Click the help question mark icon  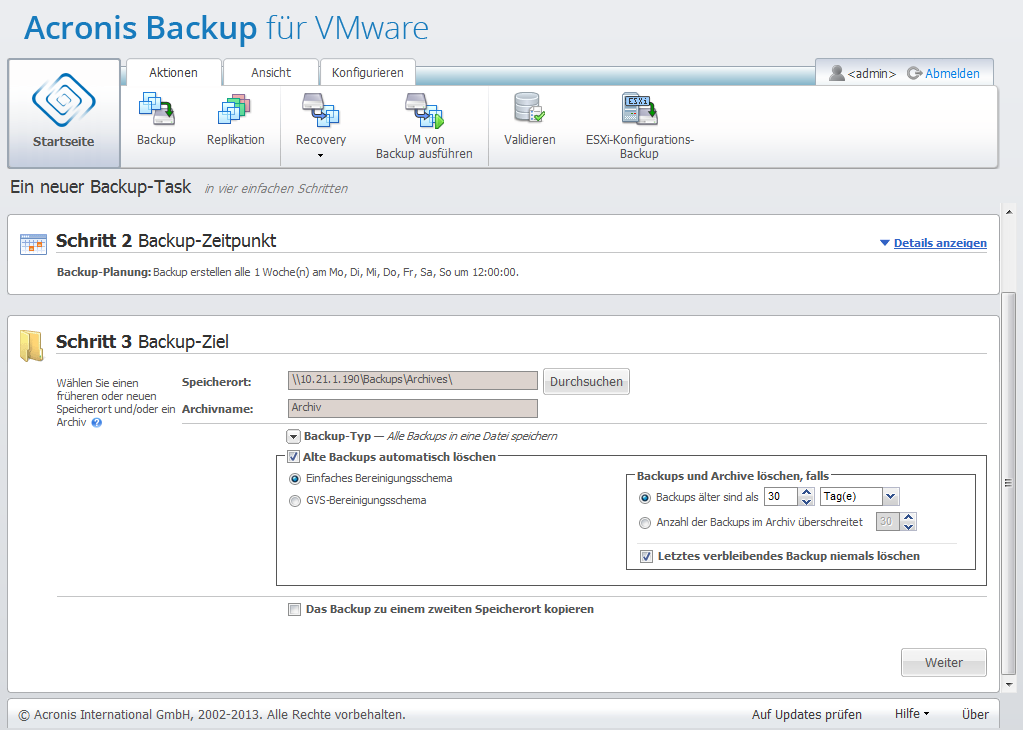pos(97,423)
